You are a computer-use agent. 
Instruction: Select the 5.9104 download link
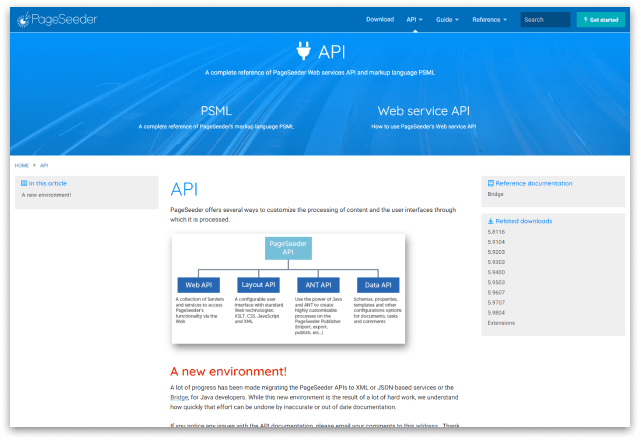click(x=496, y=242)
